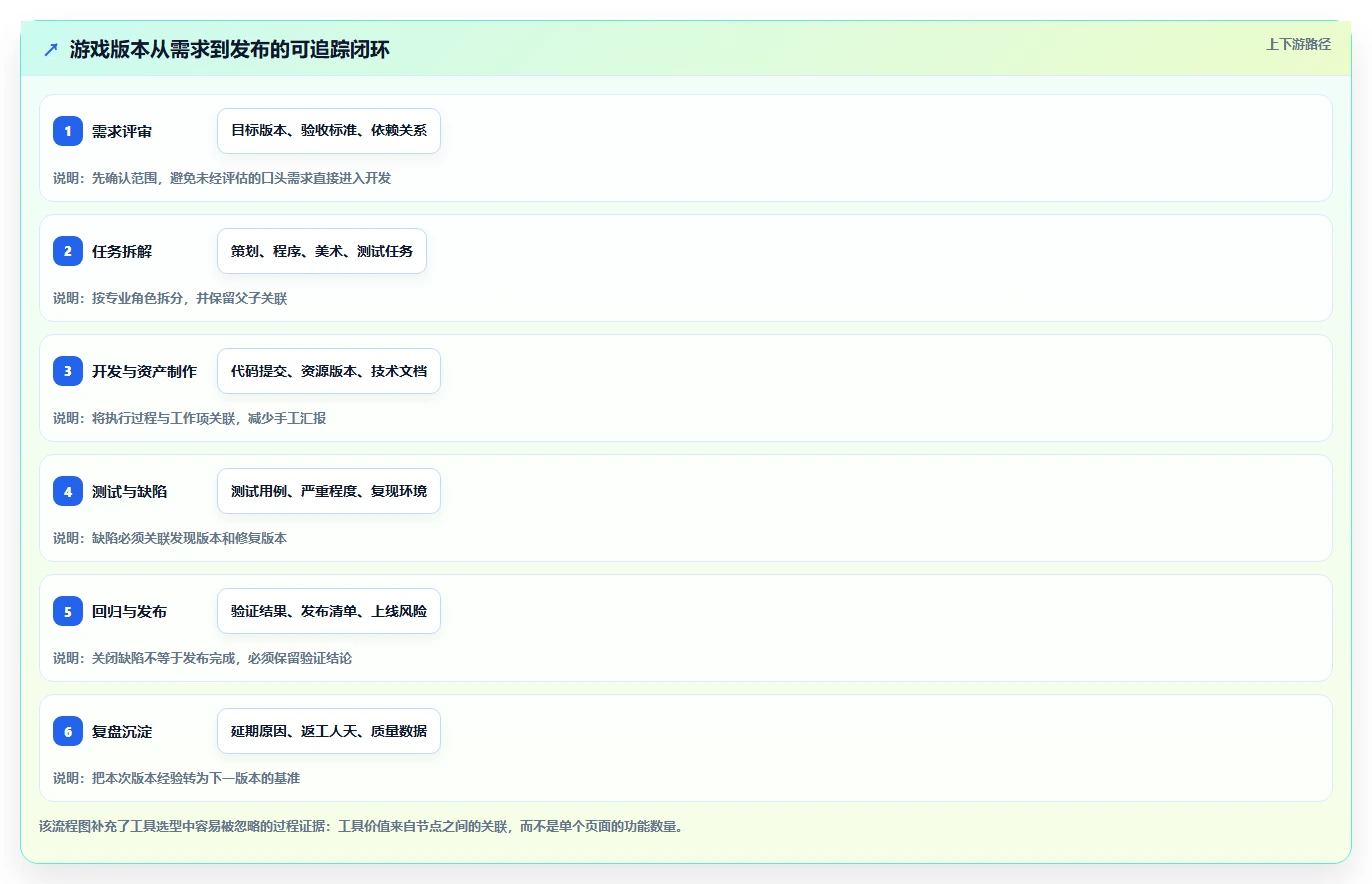Click the note 缺陷必须关联发现版本和修复版本

170,538
